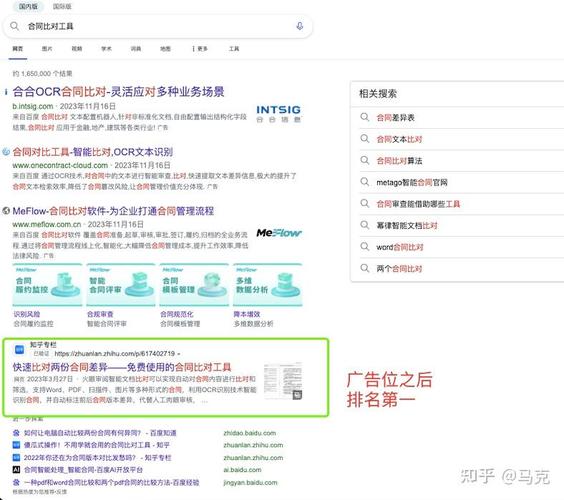This screenshot has width=564, height=500.
Task: Select related search 合同文本比对
Action: tap(399, 139)
